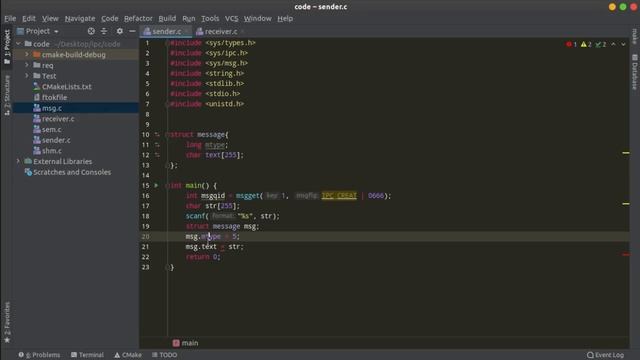Go to next highlighted error arrow

[x=623, y=44]
